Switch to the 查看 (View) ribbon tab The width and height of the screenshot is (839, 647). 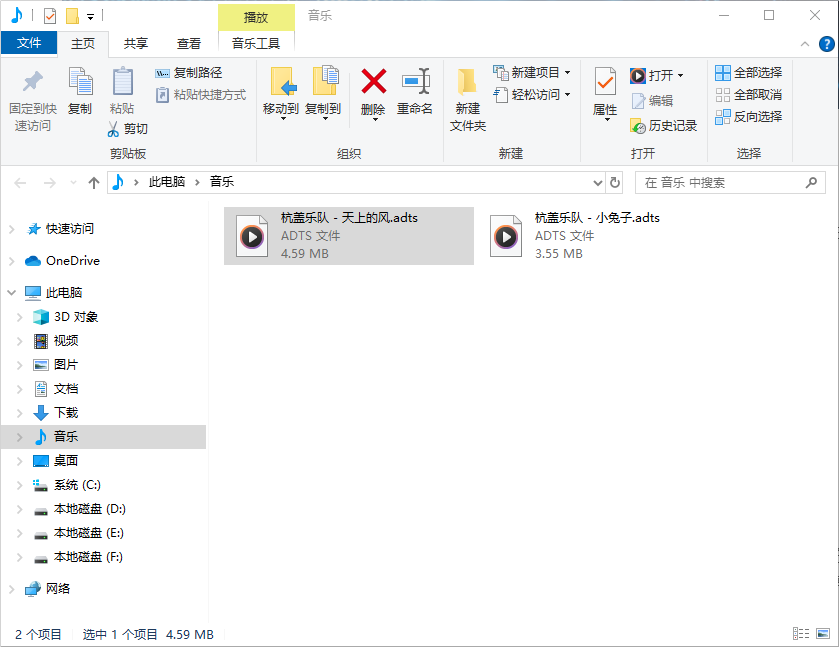(x=190, y=43)
